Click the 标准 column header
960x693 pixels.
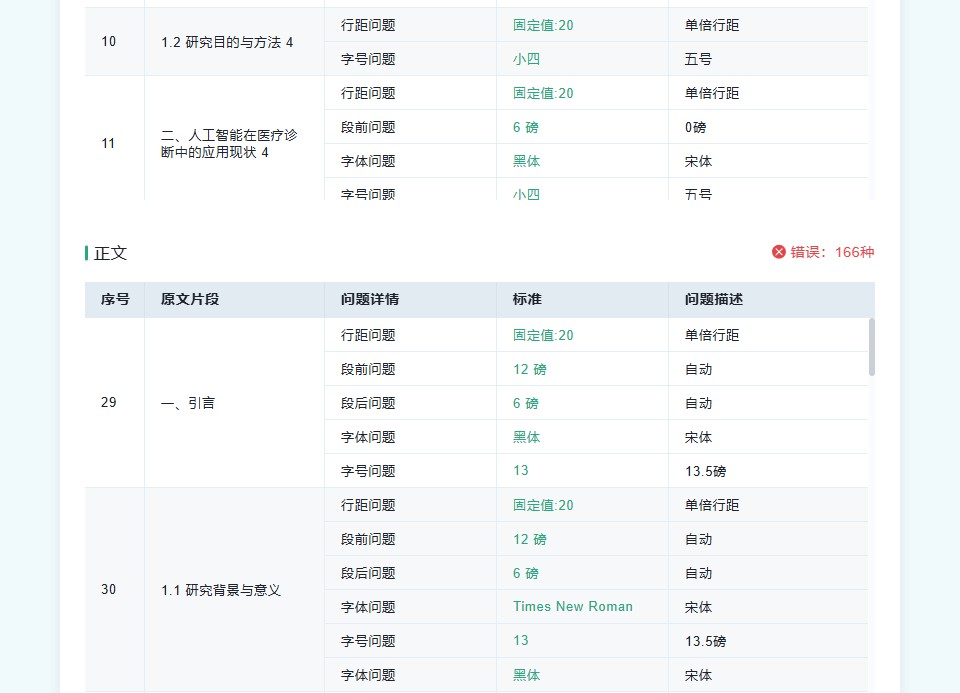tap(527, 299)
